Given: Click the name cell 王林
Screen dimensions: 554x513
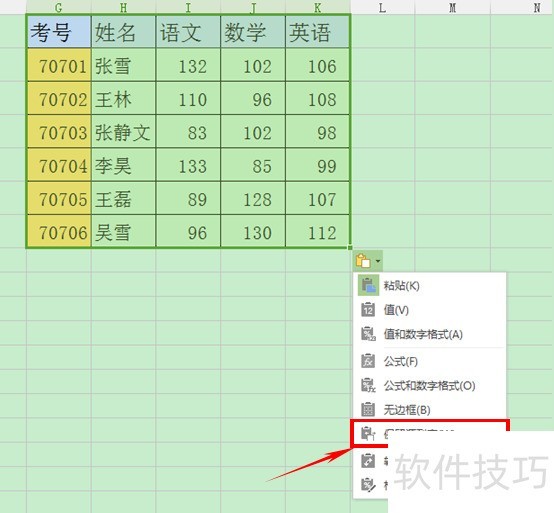Looking at the screenshot, I should (123, 98).
